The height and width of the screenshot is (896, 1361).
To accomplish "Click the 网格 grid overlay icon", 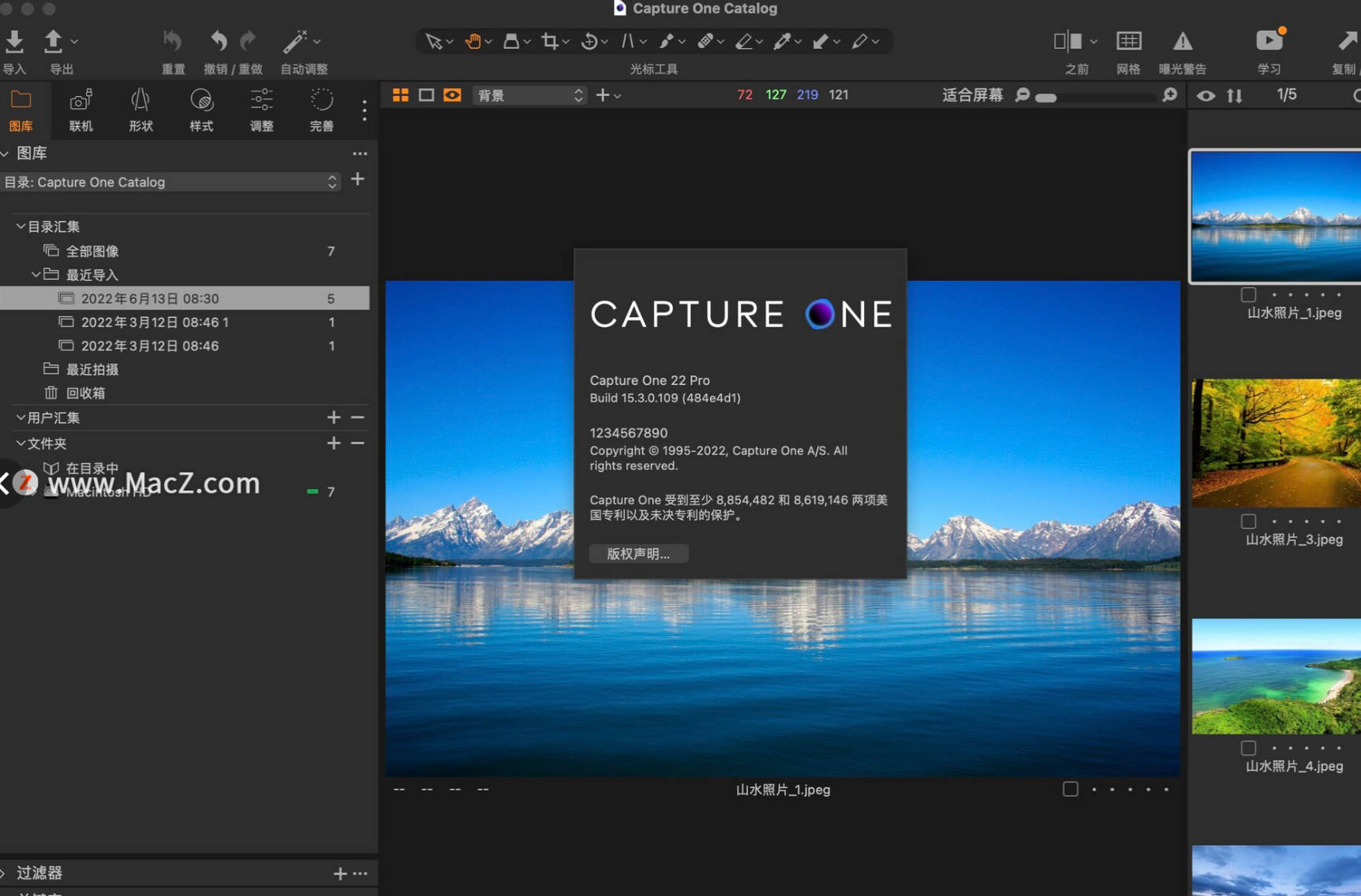I will (1128, 41).
